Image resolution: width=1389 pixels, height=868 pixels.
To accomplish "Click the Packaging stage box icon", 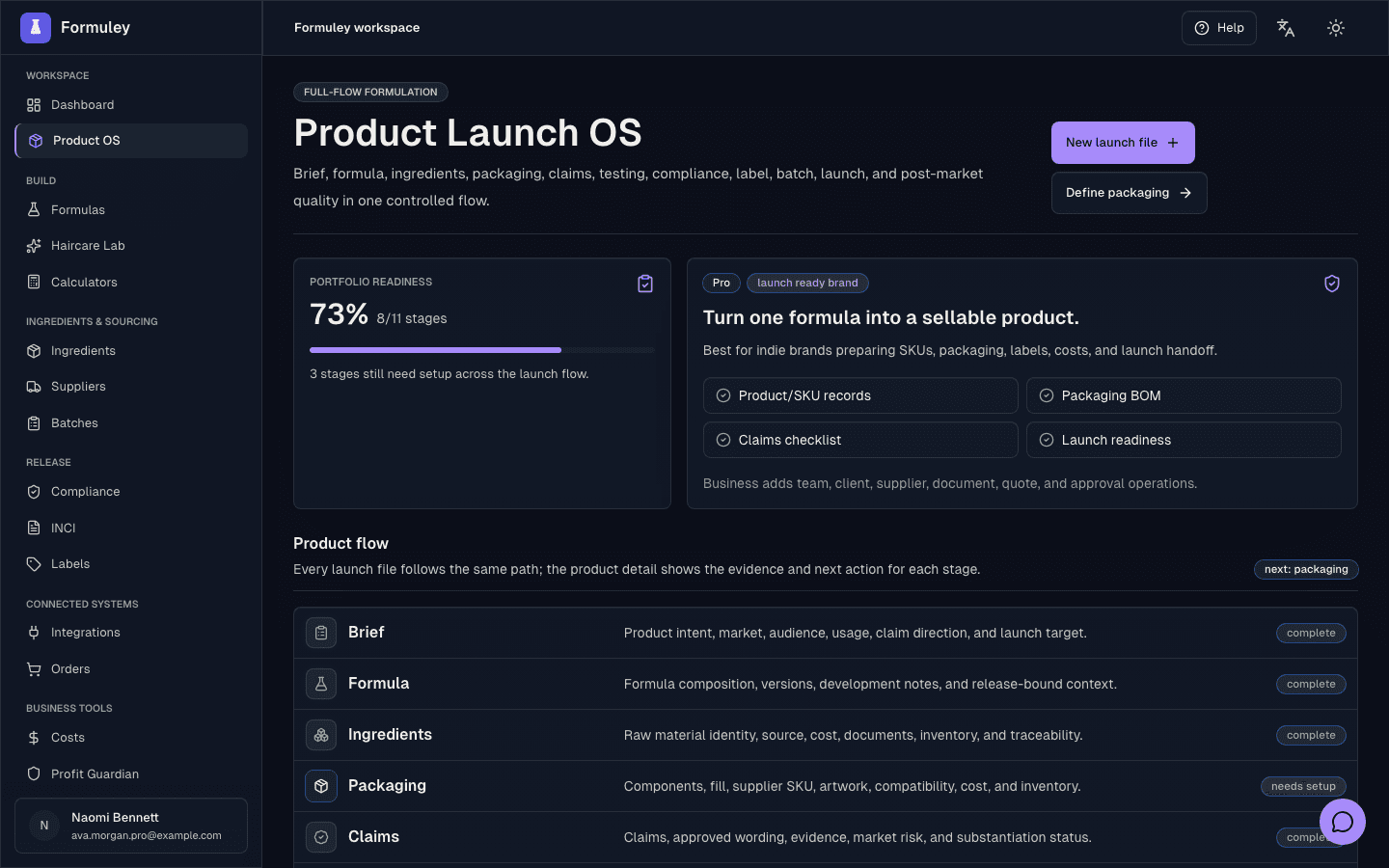I will 321,786.
